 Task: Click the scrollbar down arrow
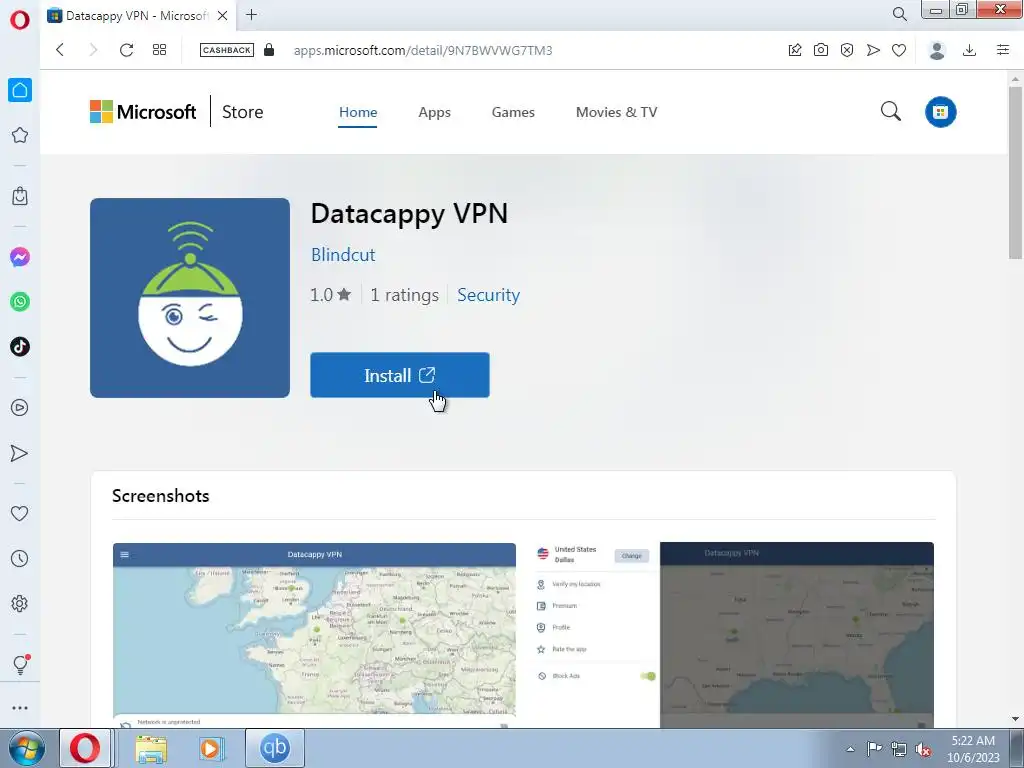point(1015,719)
